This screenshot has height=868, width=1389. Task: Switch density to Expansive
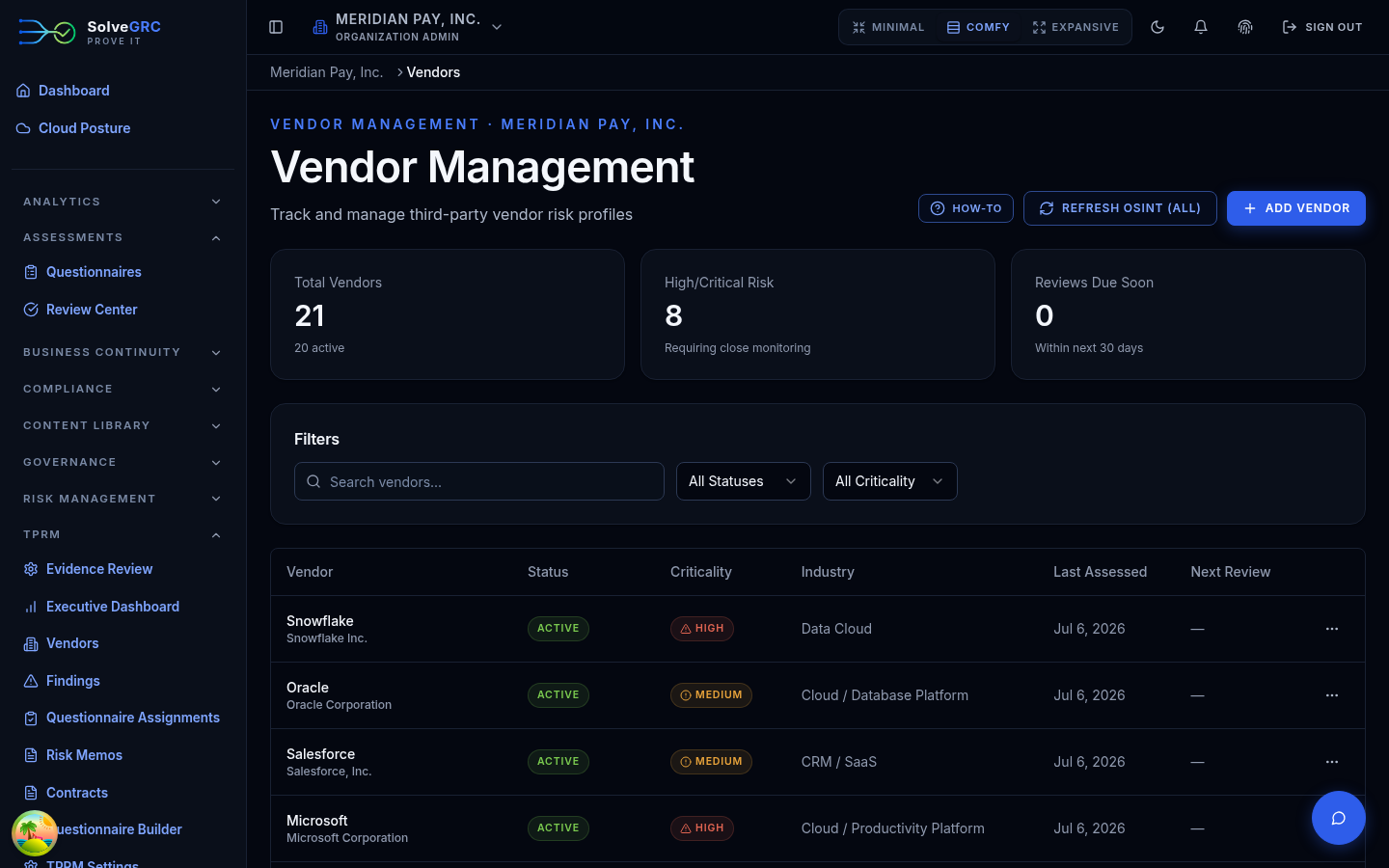point(1076,27)
